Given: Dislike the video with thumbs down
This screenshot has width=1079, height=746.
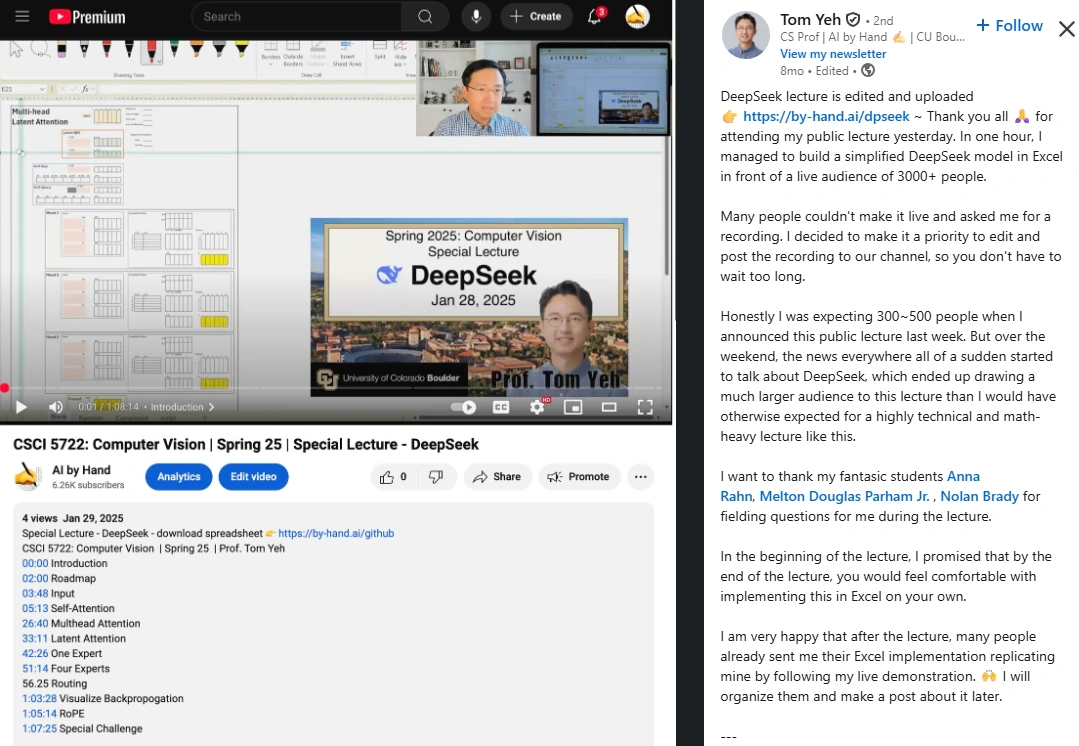Looking at the screenshot, I should pyautogui.click(x=436, y=477).
